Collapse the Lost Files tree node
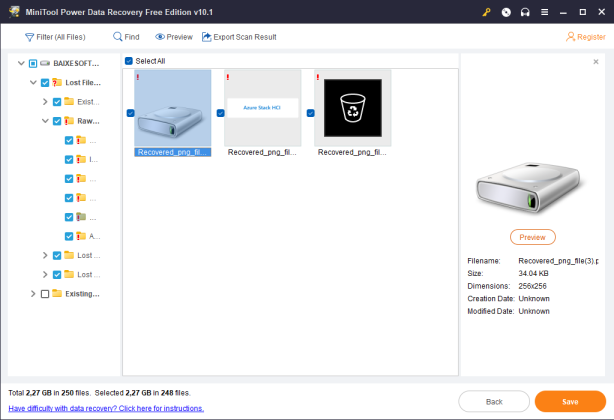The image size is (614, 420). (33, 82)
